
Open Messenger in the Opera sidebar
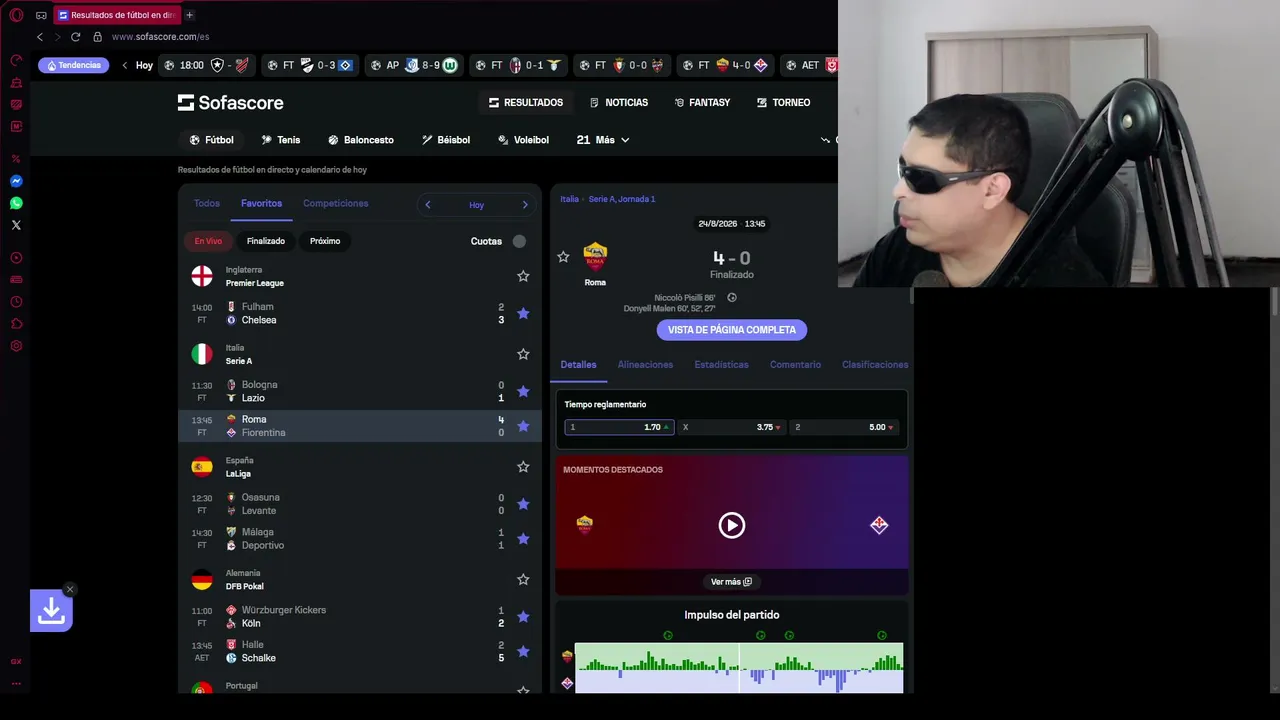(x=16, y=181)
